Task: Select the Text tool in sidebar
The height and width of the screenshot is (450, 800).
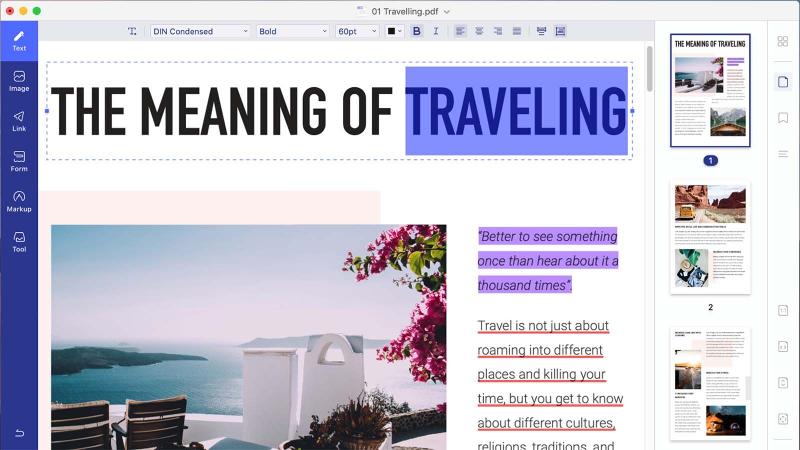Action: pyautogui.click(x=19, y=41)
